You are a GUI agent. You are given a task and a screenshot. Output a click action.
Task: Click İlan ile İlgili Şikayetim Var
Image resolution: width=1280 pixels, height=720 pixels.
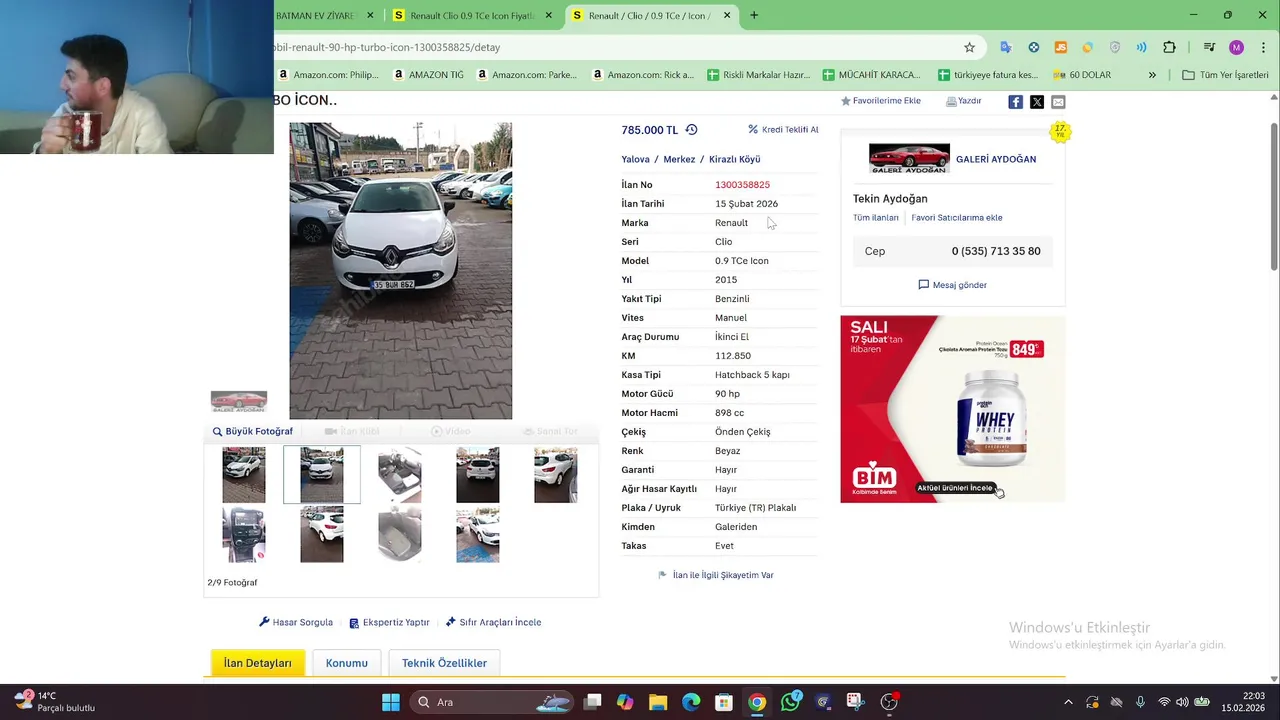point(716,575)
